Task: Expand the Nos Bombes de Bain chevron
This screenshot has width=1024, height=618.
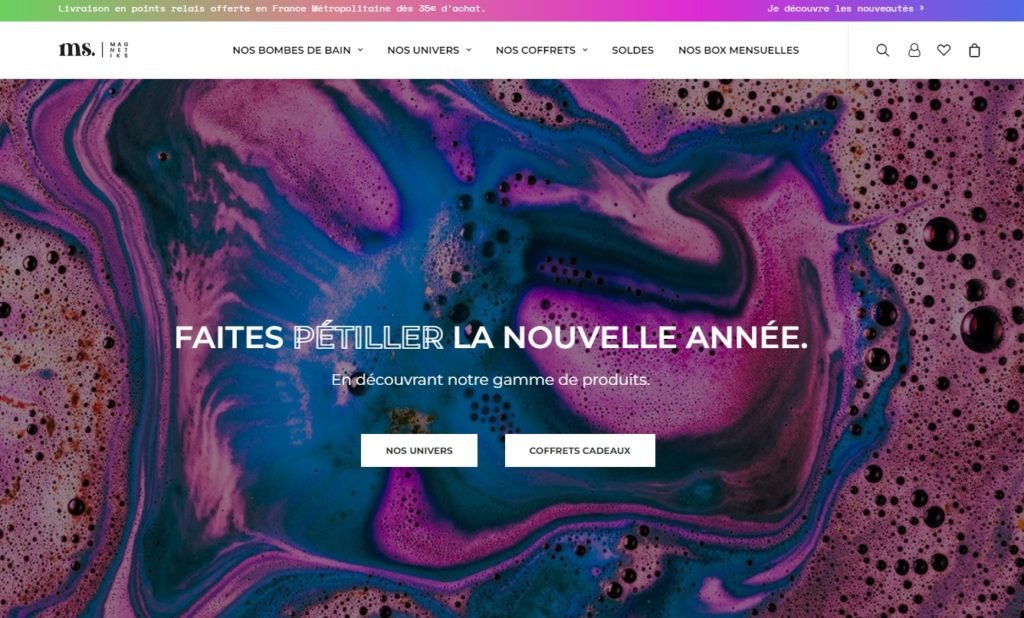Action: tap(360, 50)
